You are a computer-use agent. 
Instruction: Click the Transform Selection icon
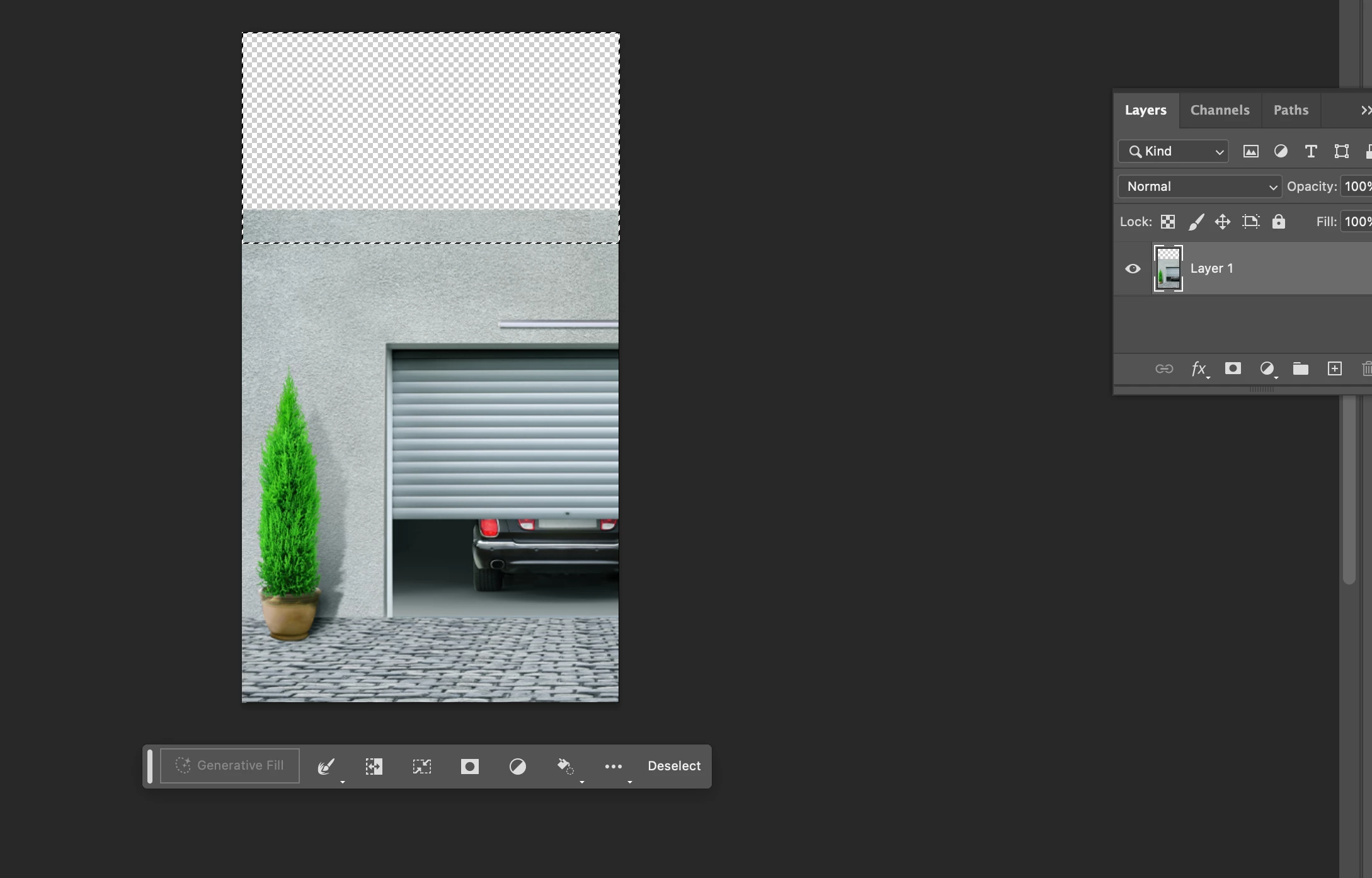pos(421,766)
